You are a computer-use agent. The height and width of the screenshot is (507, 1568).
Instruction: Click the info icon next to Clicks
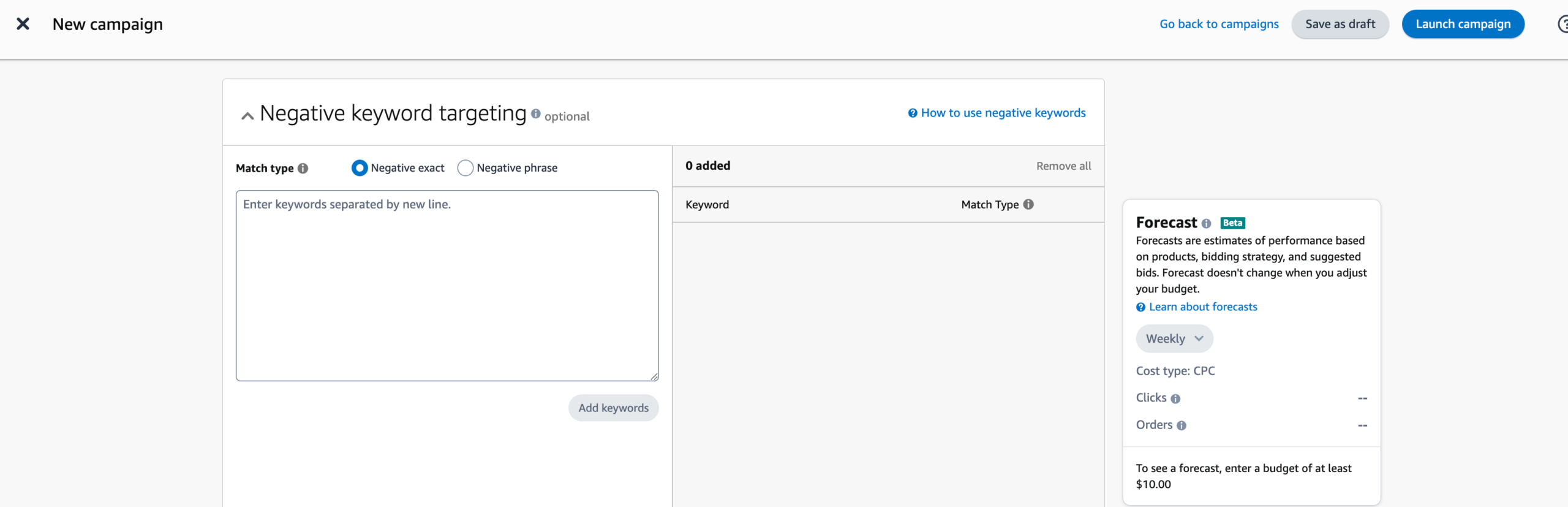(x=1176, y=399)
